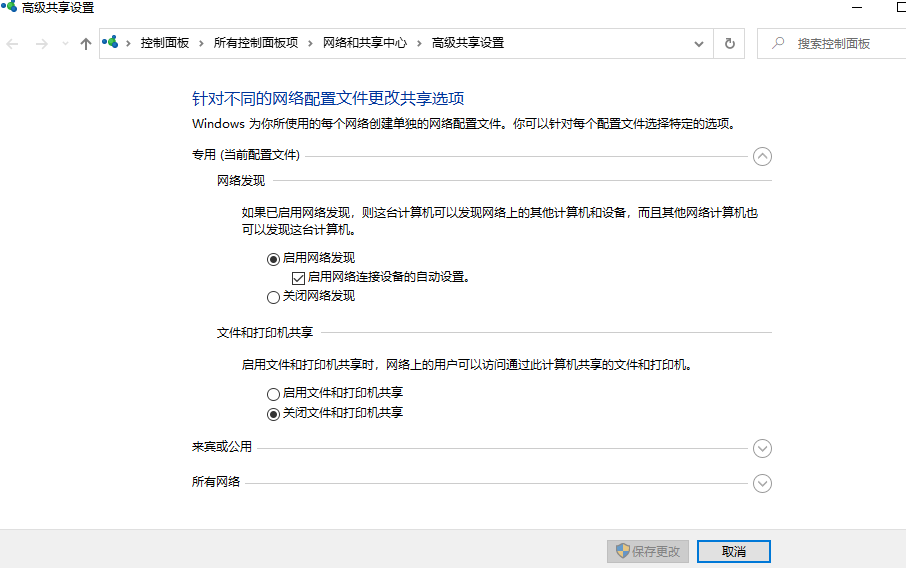Select 关闭文件和打印机共享 option

click(274, 414)
